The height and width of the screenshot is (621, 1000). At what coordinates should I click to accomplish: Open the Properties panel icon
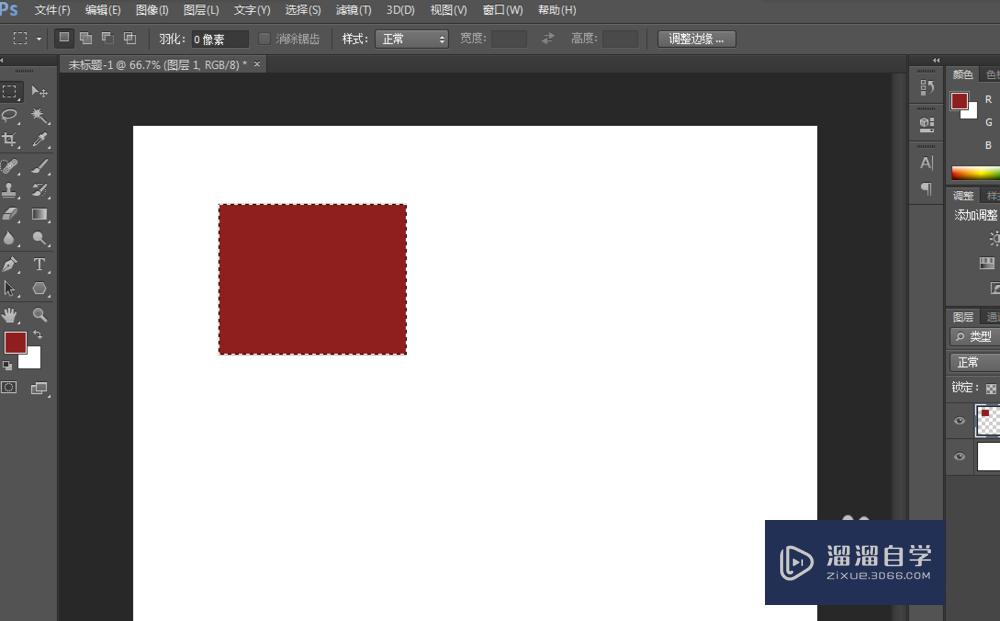(927, 124)
